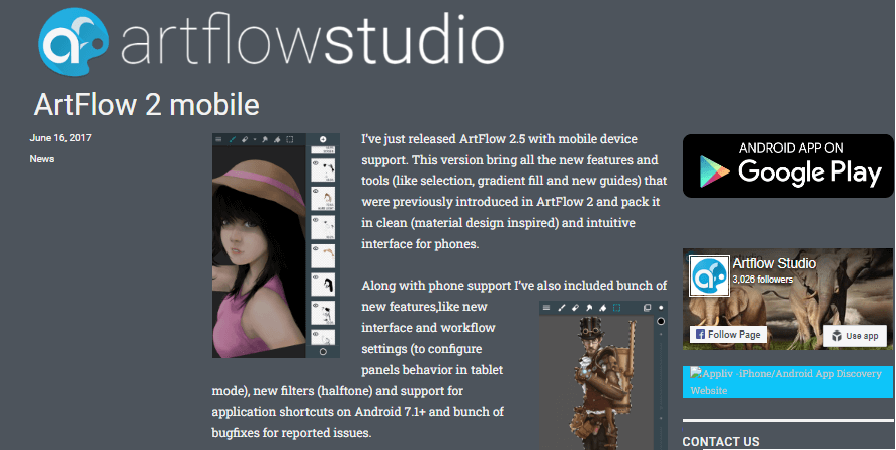Open the girl portrait screenshot image

tap(276, 246)
